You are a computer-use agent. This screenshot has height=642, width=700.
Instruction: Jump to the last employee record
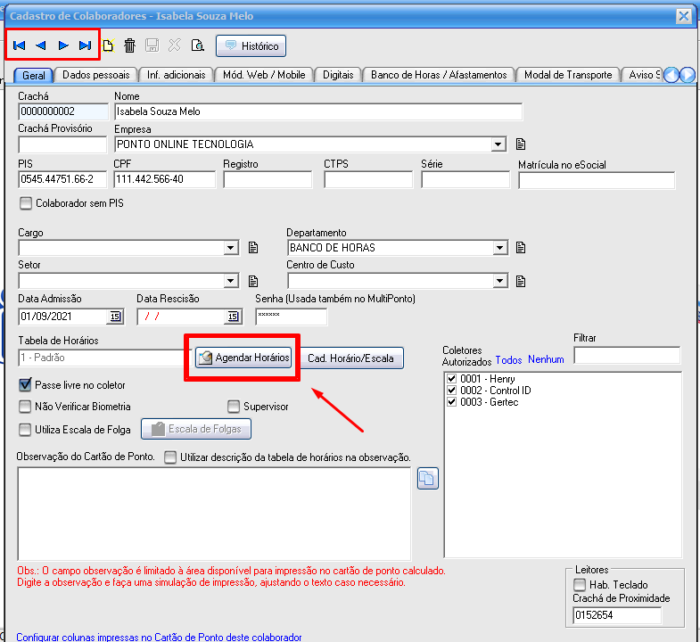[86, 45]
